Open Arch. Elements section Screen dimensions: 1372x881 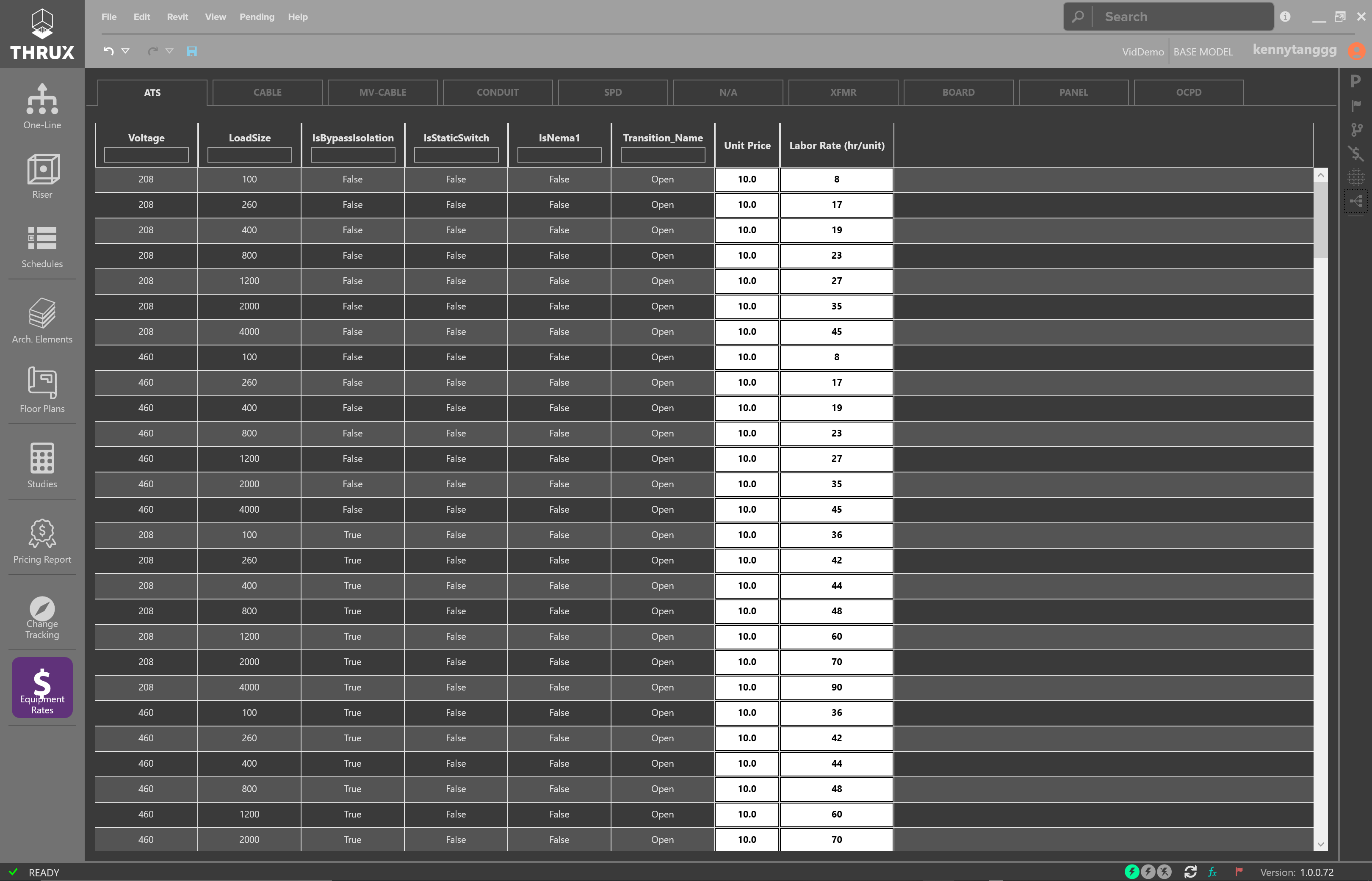(x=42, y=320)
